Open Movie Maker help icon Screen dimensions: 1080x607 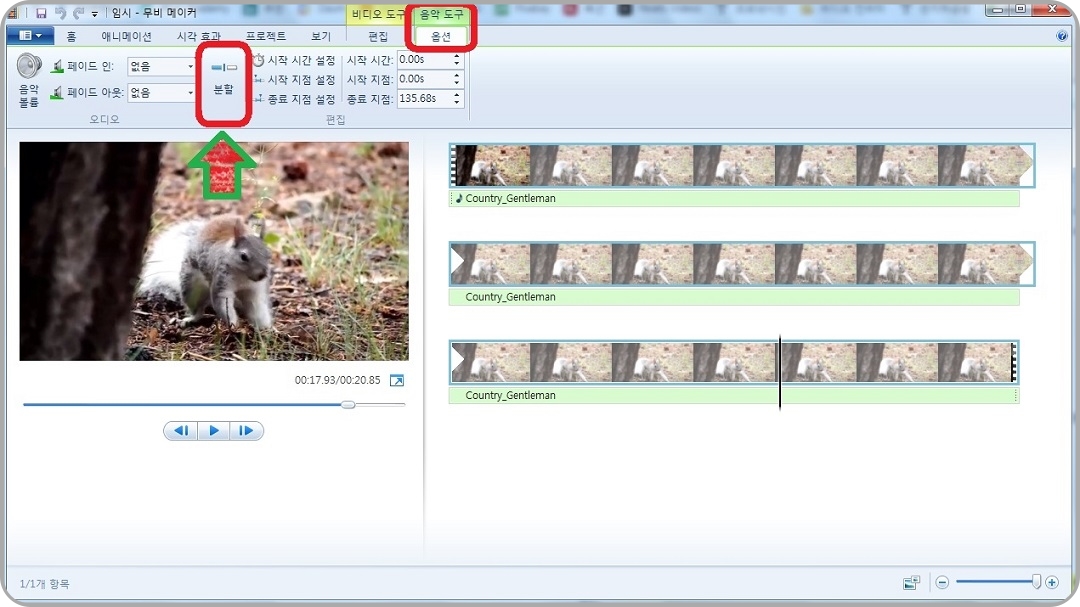(1061, 36)
